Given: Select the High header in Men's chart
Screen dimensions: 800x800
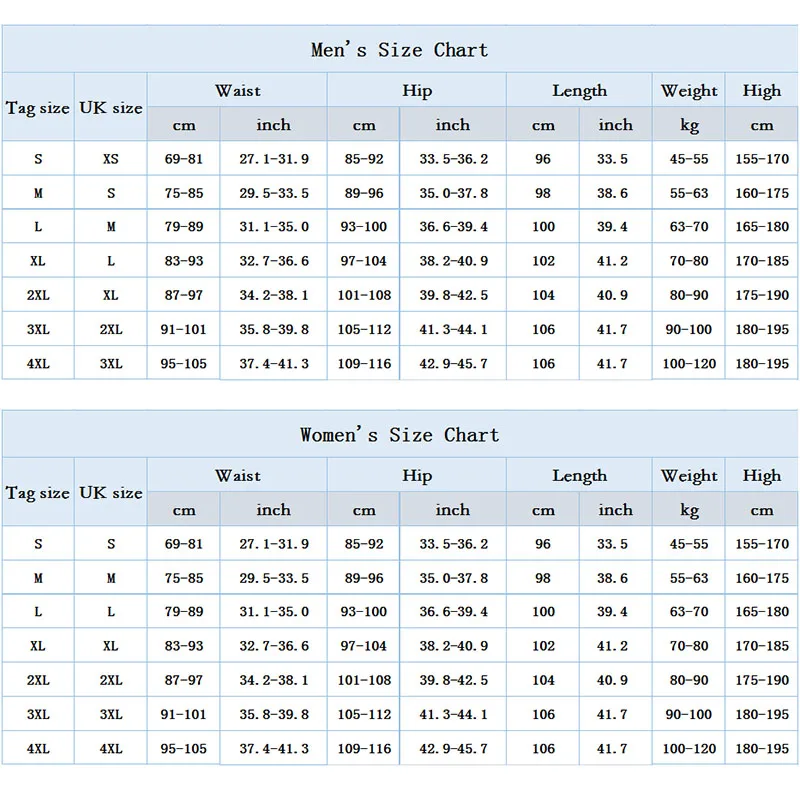Looking at the screenshot, I should coord(762,91).
